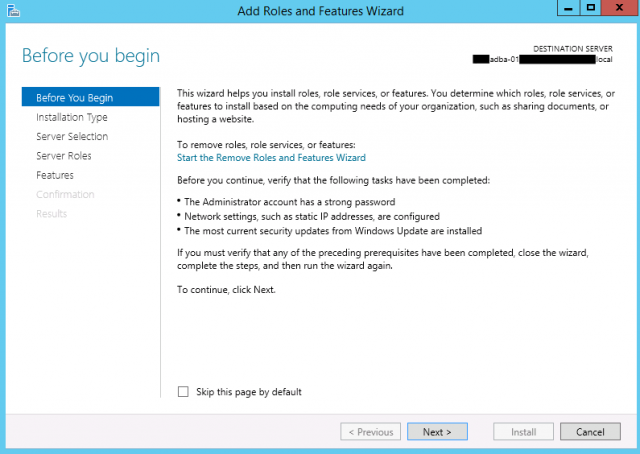Click the Destination Server name text
This screenshot has width=640, height=454.
[x=542, y=60]
